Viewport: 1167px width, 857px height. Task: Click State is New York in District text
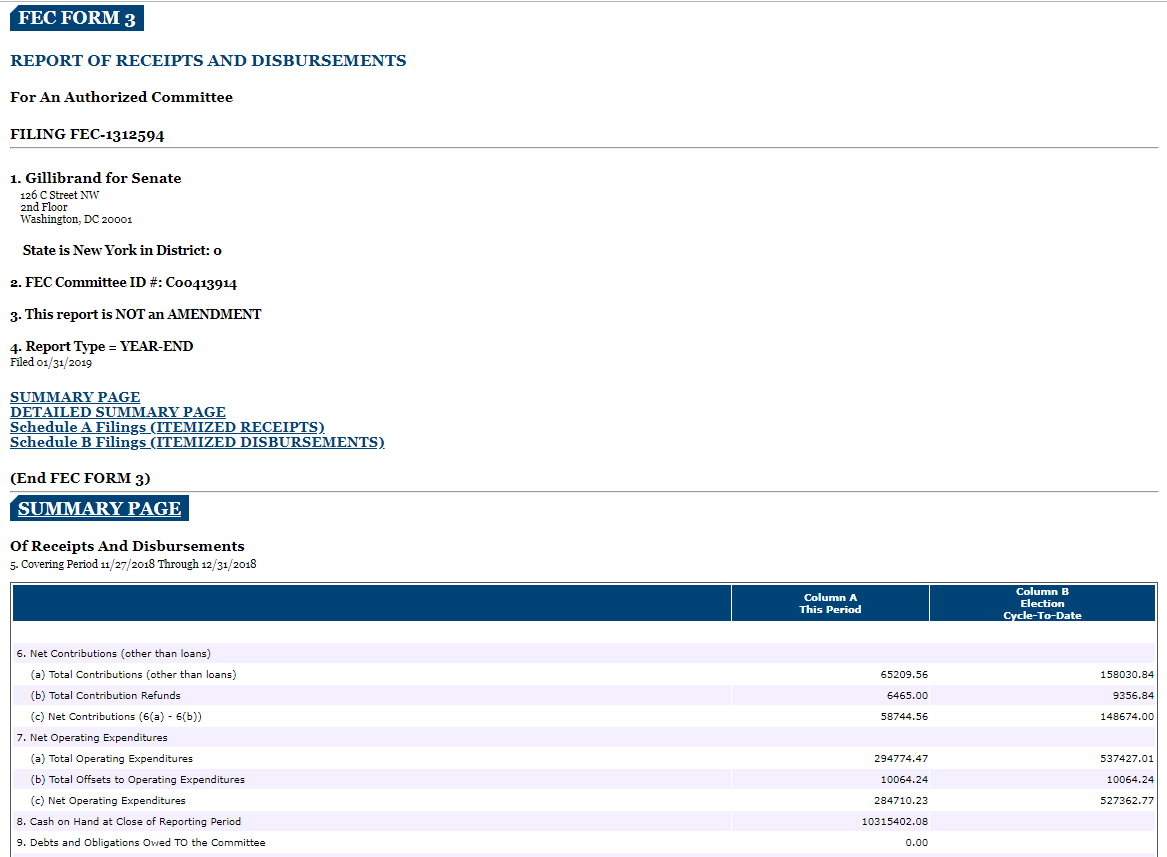pos(122,250)
